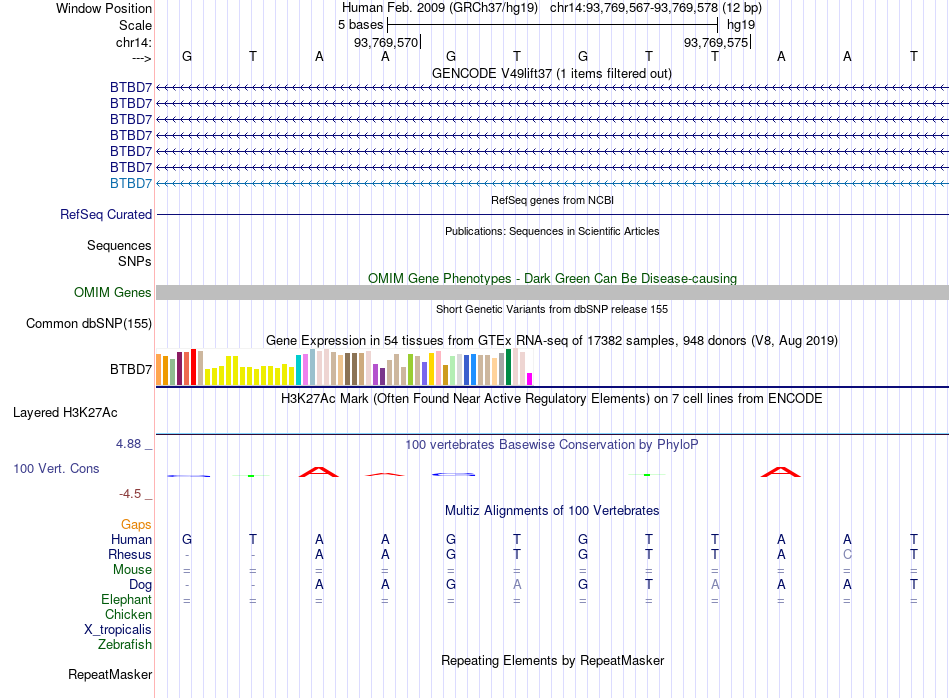
Task: Click the Publications: Sequences in Scientific Articles title
Action: click(552, 231)
